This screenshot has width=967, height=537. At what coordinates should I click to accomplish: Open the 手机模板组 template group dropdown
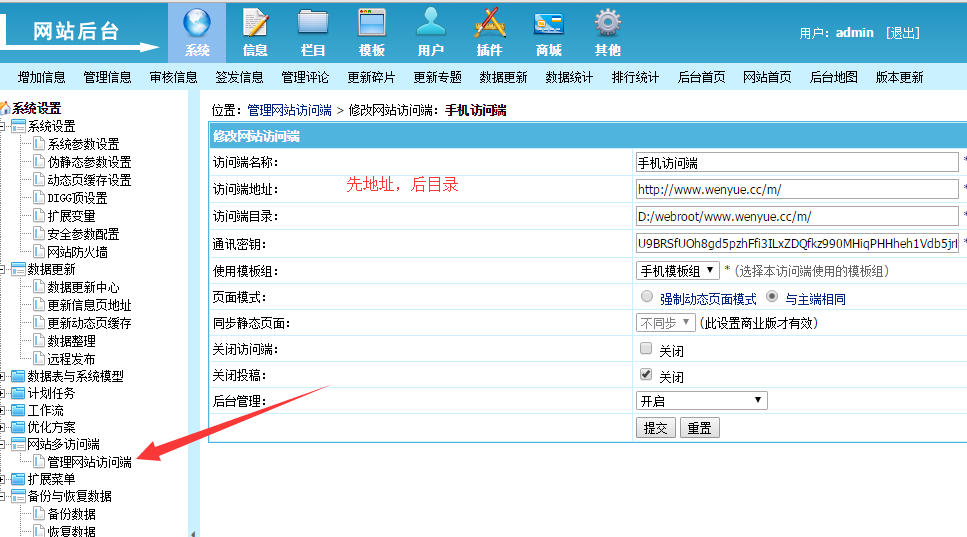[x=677, y=270]
